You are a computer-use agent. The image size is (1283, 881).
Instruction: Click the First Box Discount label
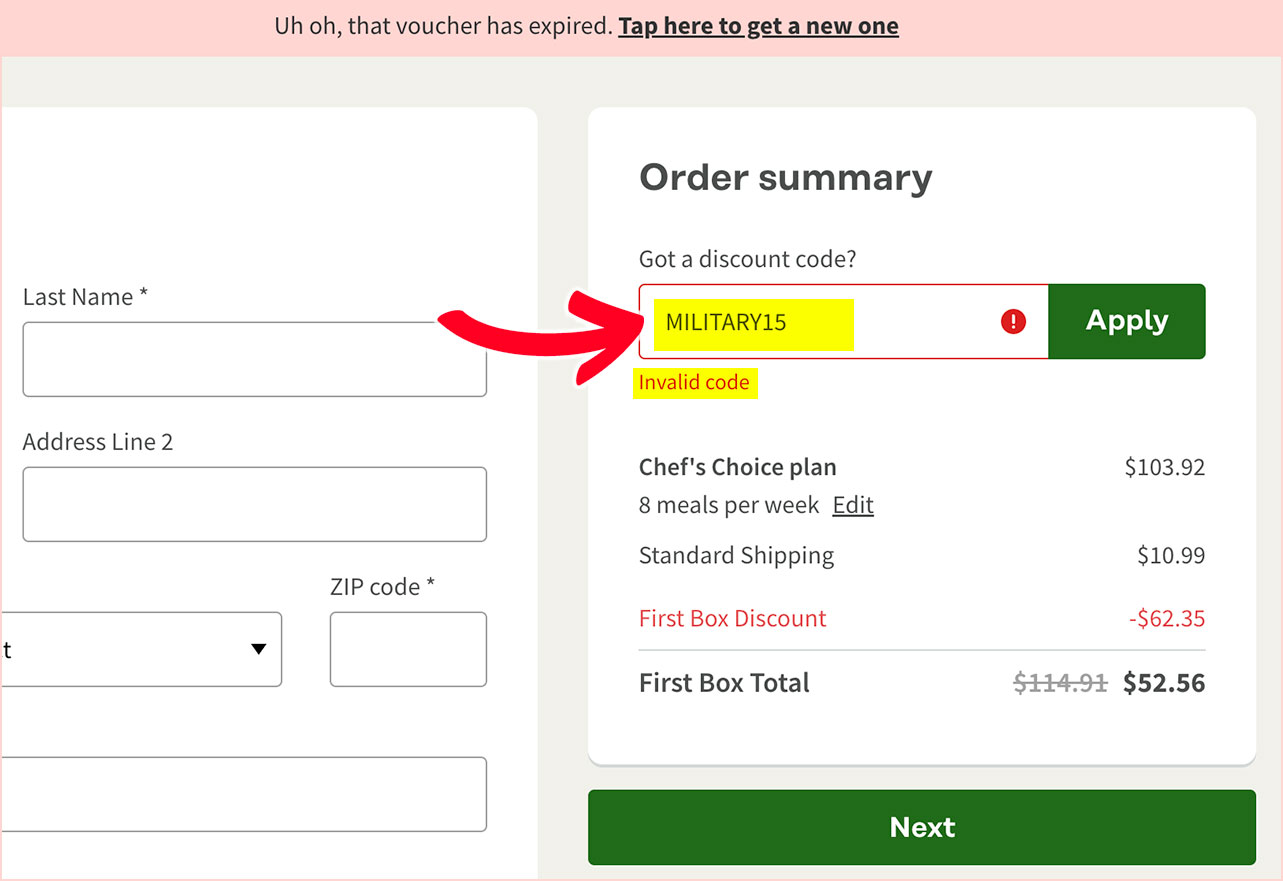click(x=733, y=618)
